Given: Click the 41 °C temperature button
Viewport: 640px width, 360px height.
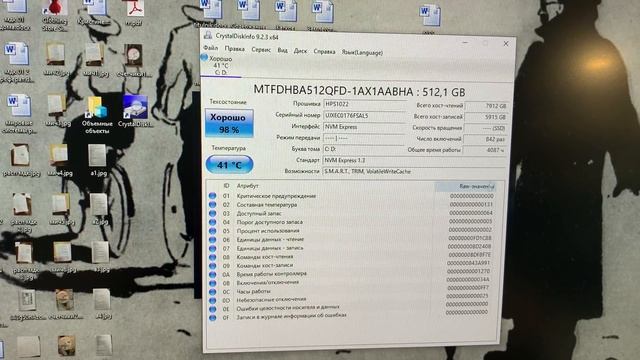Looking at the screenshot, I should pyautogui.click(x=229, y=165).
